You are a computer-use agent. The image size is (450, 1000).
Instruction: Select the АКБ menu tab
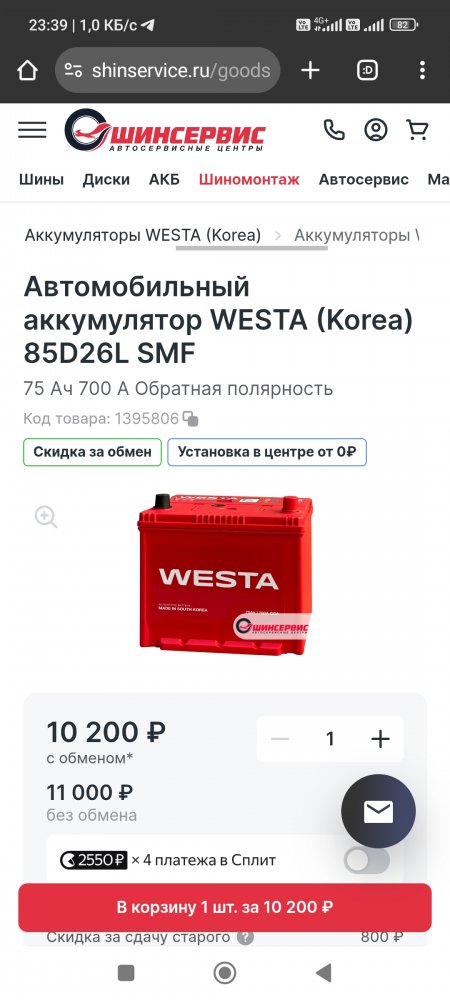(164, 179)
